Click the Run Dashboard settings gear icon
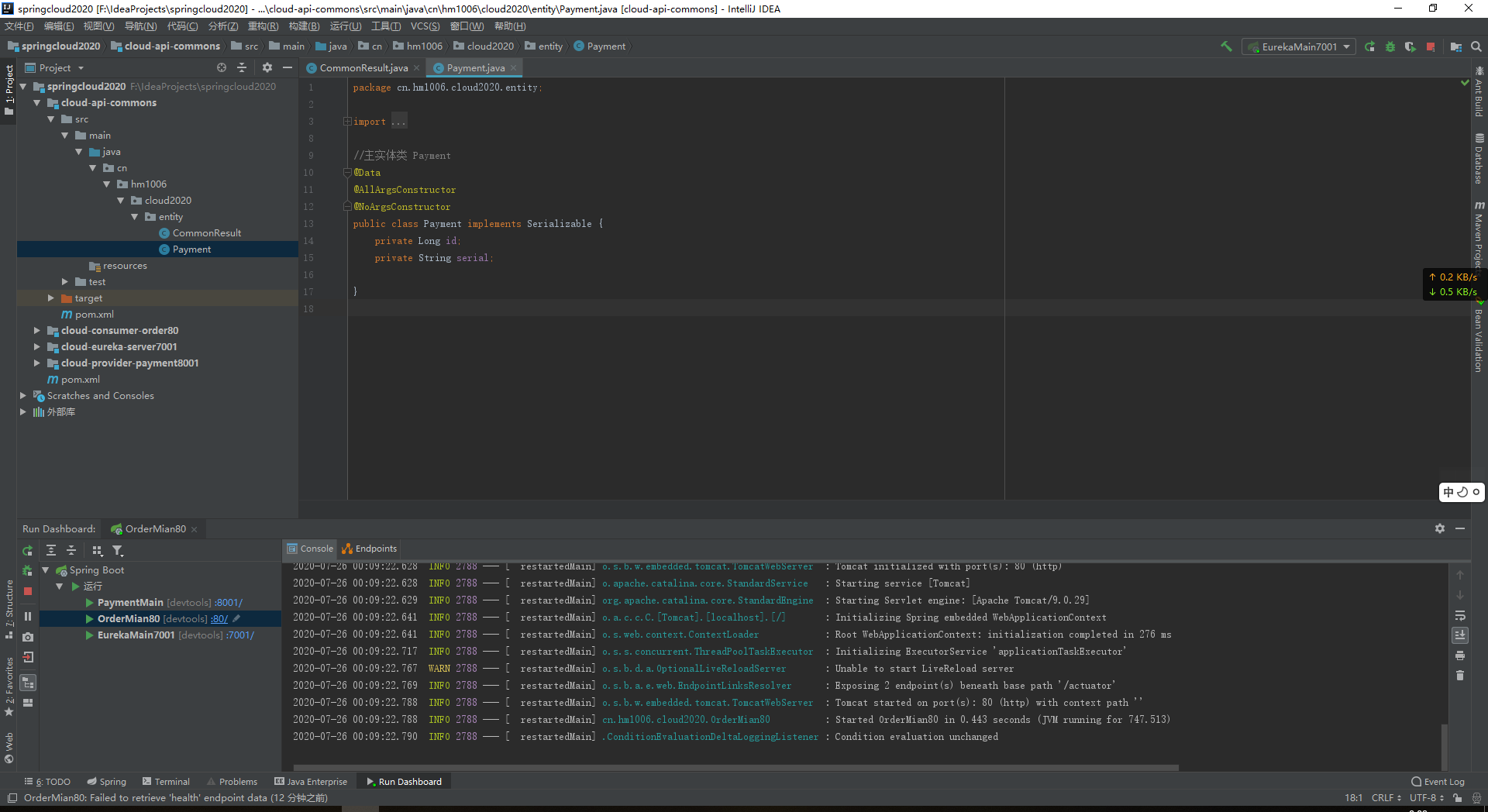The height and width of the screenshot is (812, 1488). pos(1440,528)
